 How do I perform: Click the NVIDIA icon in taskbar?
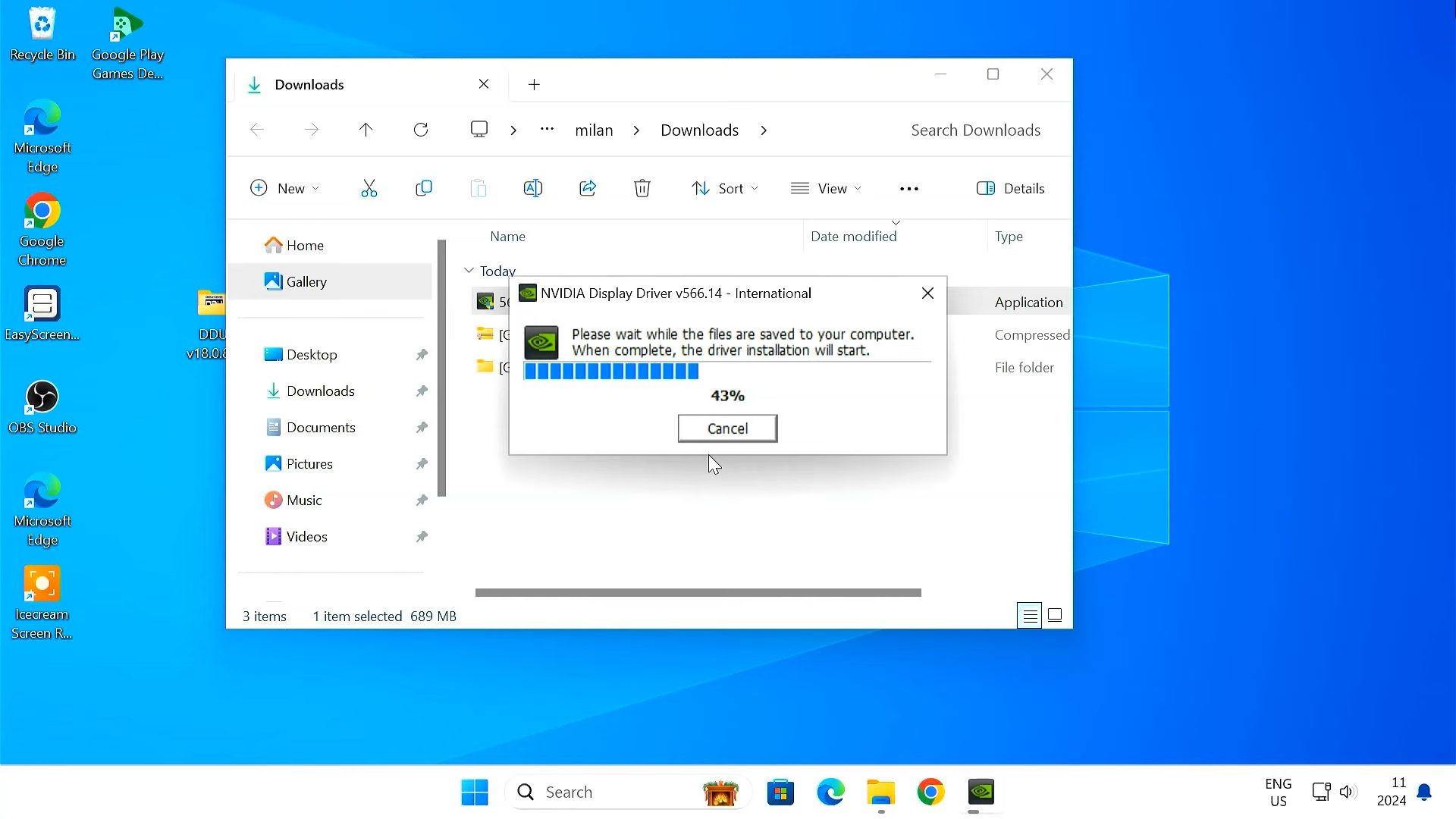[981, 792]
